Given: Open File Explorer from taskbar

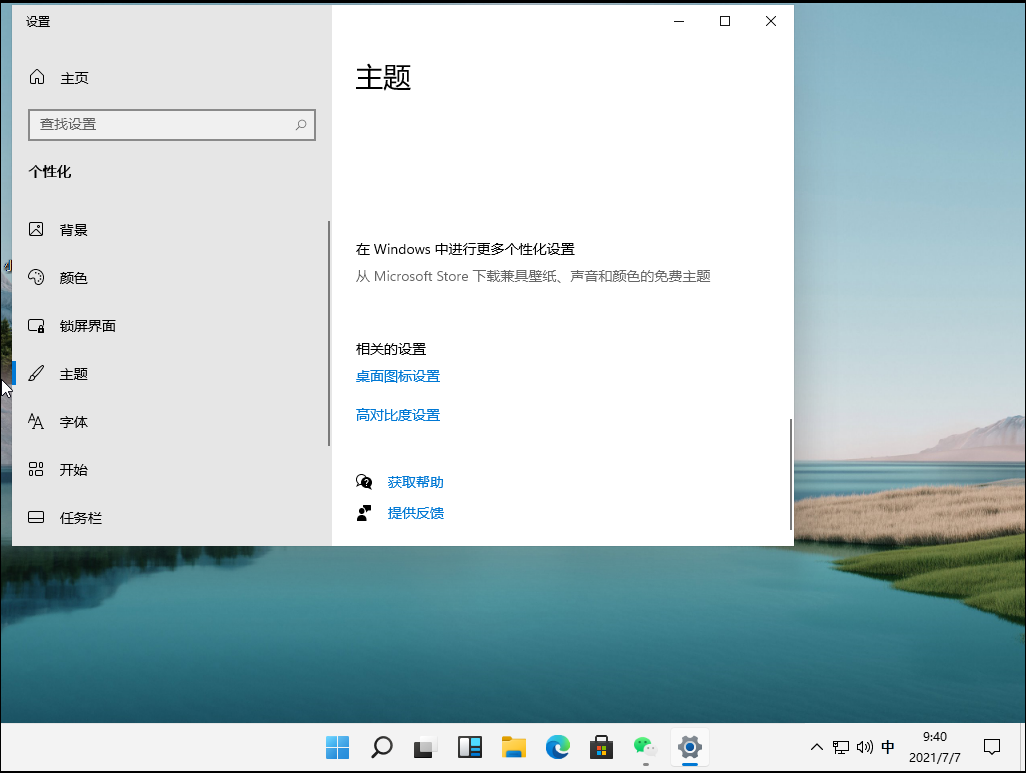Looking at the screenshot, I should click(x=513, y=747).
